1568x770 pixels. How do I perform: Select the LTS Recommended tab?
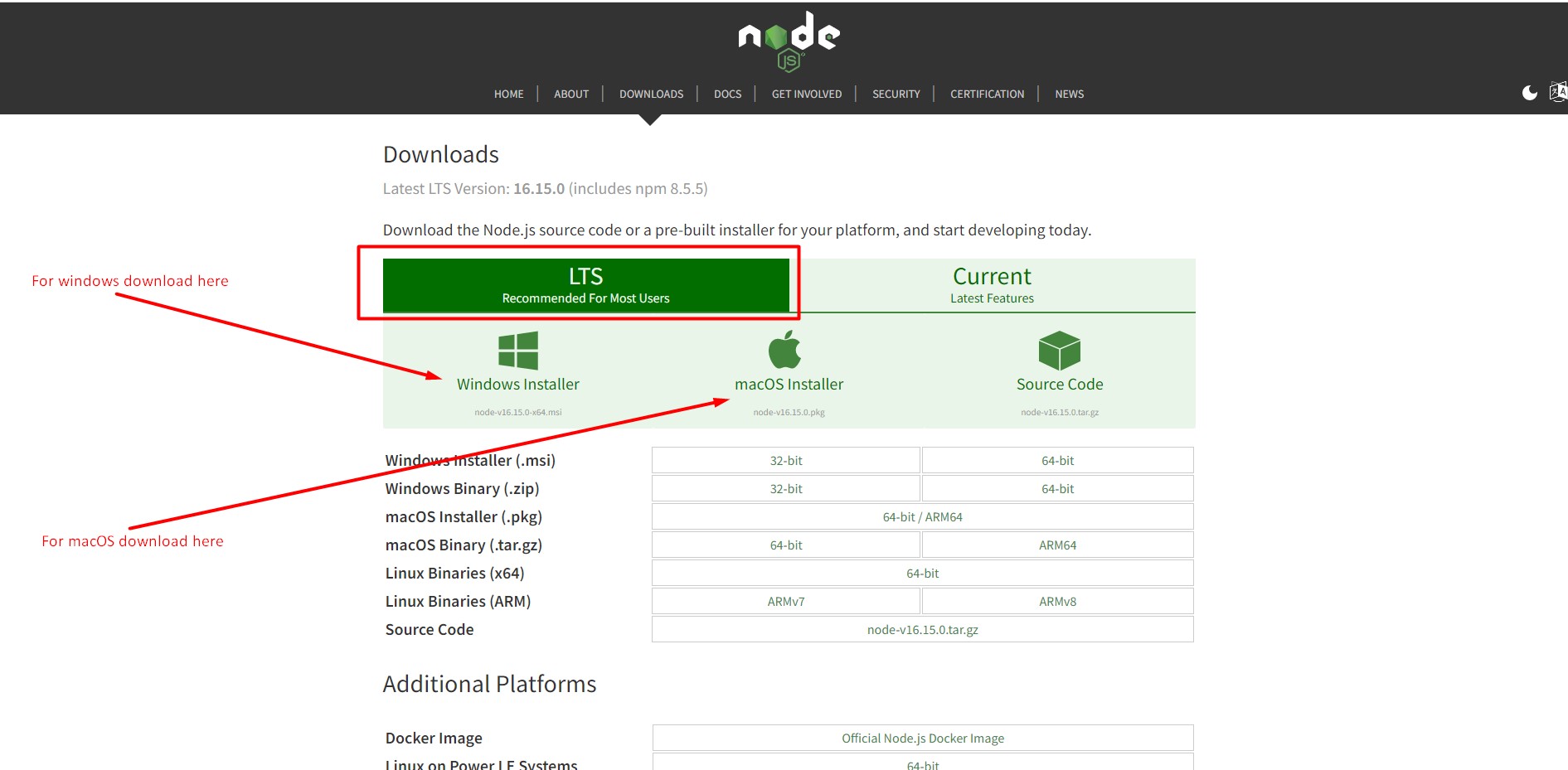(585, 285)
